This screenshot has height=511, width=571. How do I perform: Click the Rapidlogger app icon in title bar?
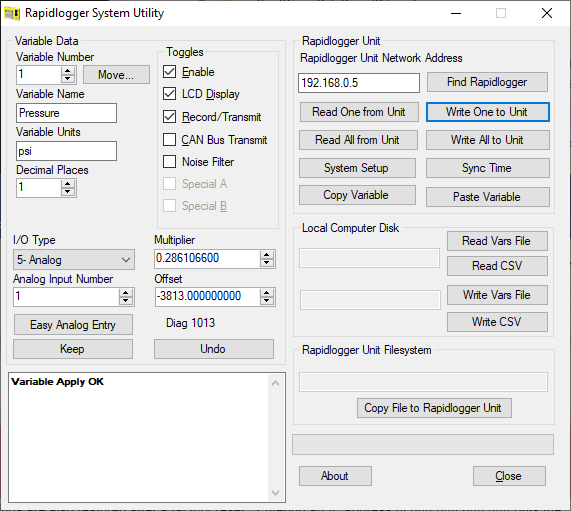click(x=12, y=13)
